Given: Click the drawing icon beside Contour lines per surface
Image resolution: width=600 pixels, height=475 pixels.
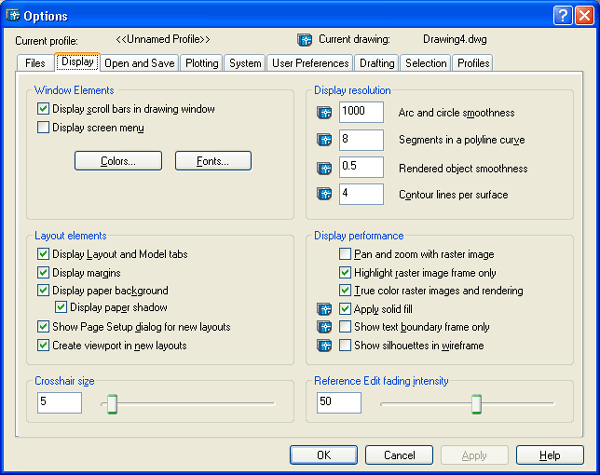Looking at the screenshot, I should 323,195.
